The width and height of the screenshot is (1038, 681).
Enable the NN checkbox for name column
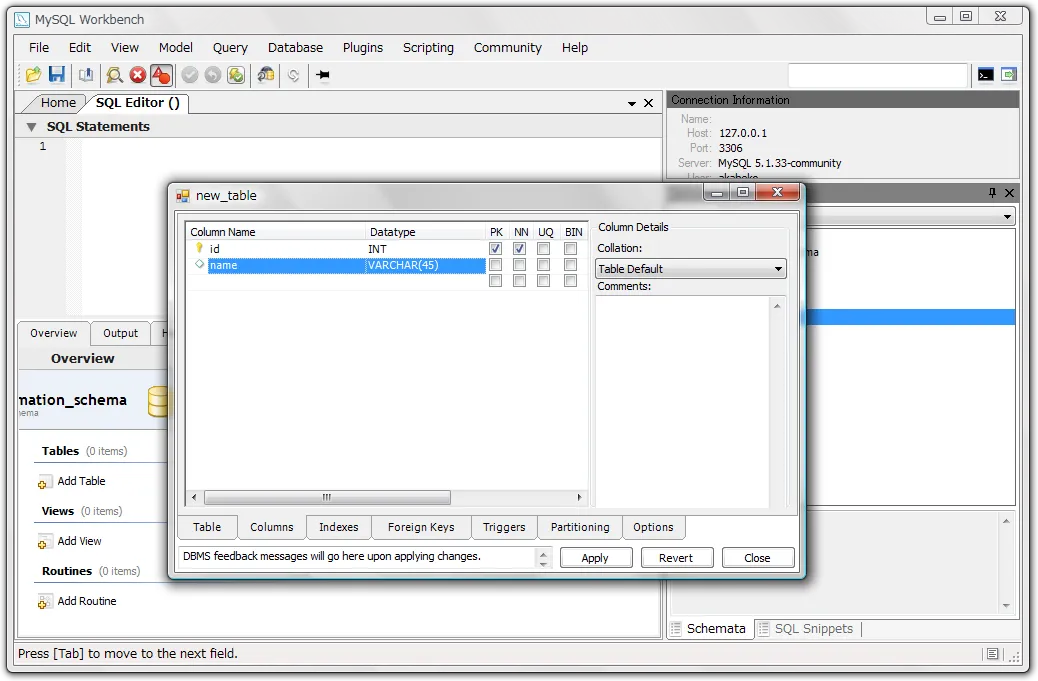(520, 265)
